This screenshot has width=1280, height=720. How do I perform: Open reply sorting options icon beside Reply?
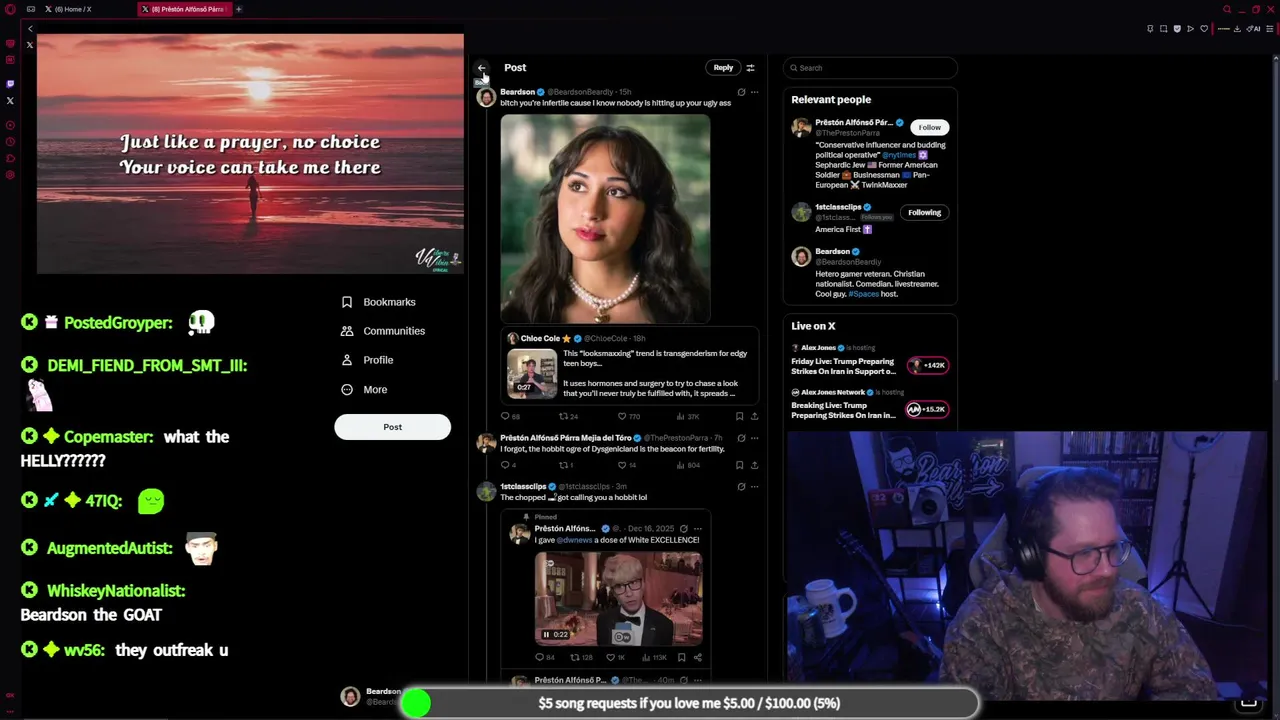[751, 68]
